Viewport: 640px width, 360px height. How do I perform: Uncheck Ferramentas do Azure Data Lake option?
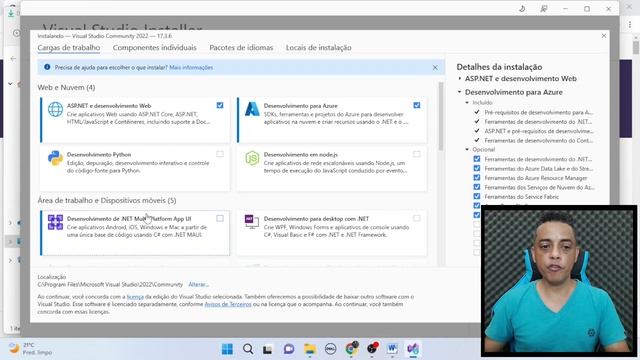tap(477, 168)
